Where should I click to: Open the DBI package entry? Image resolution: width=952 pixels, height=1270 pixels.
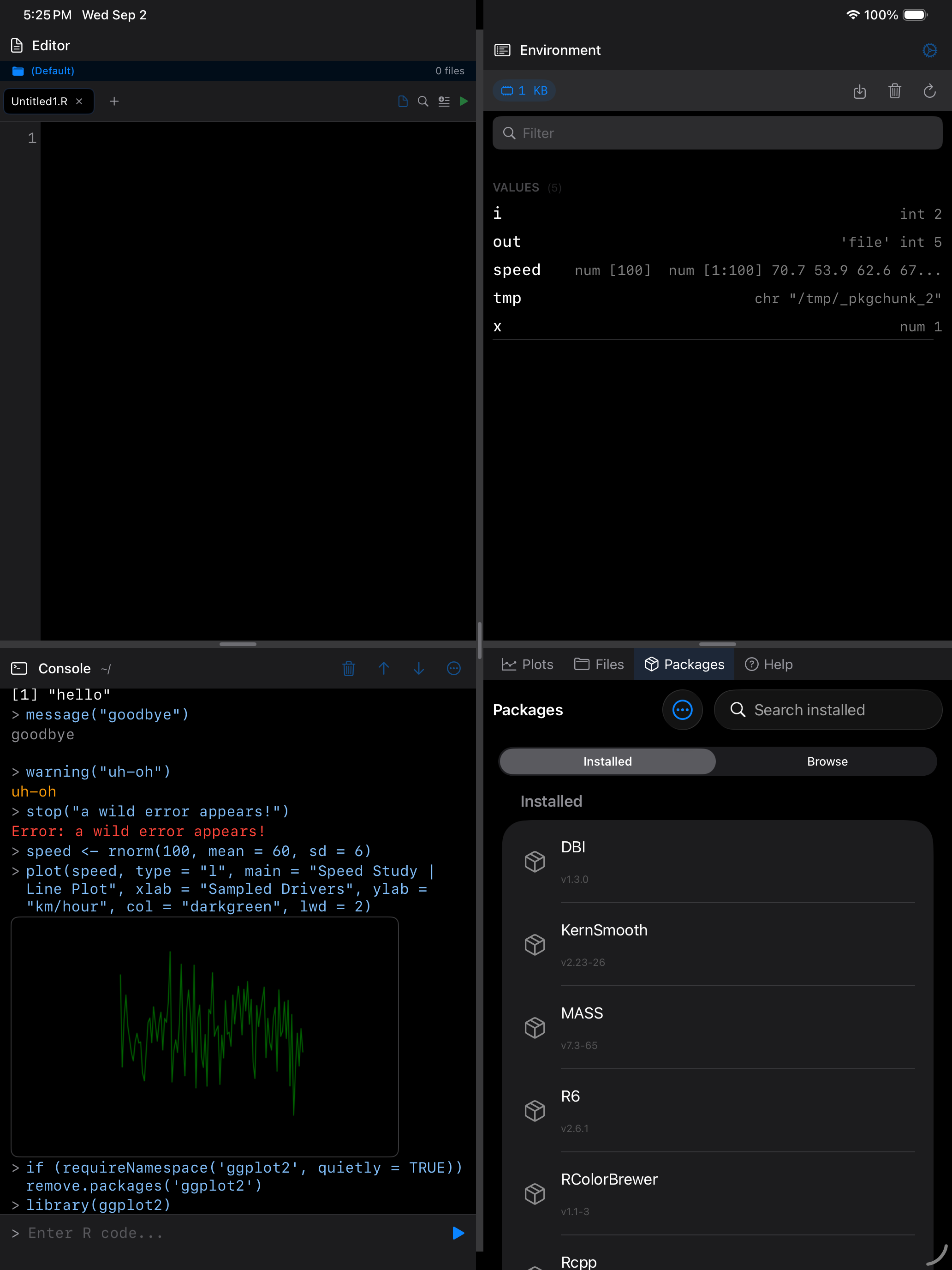pos(717,862)
